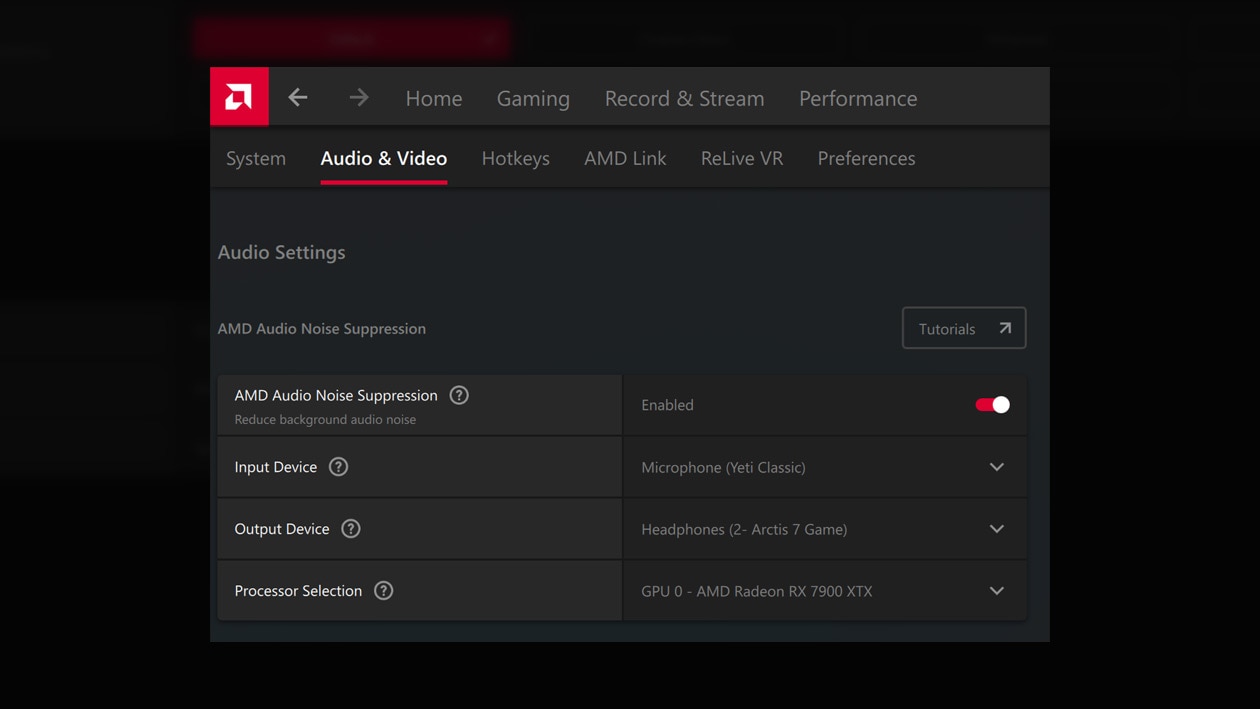Open Record & Stream section
The width and height of the screenshot is (1260, 709).
tap(684, 98)
